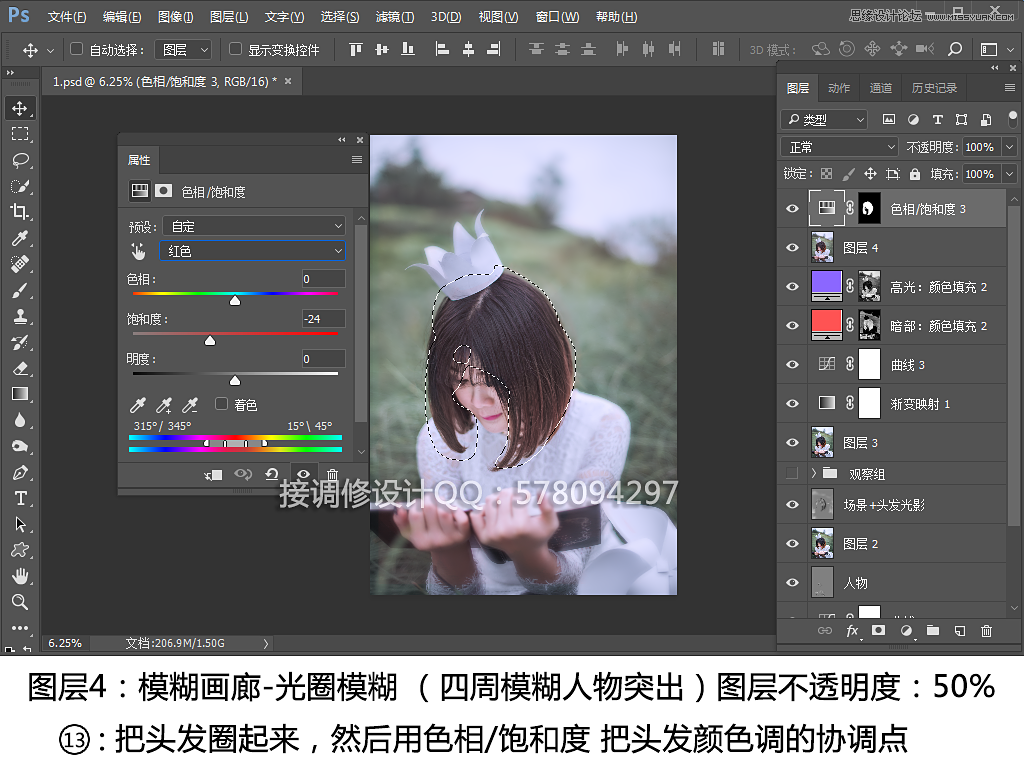Delete the adjustment layer from Properties trash

[332, 474]
